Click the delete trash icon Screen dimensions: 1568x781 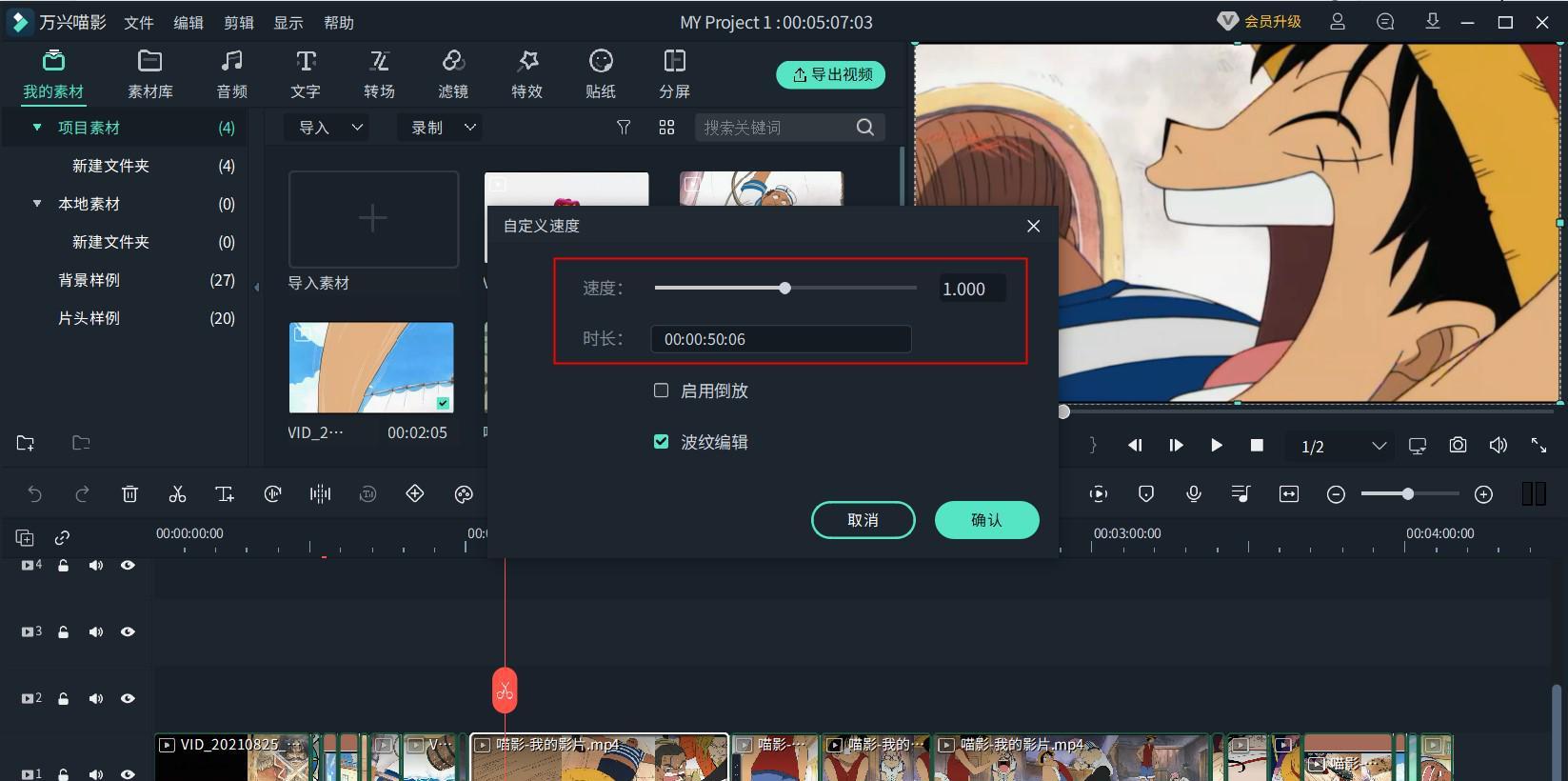(130, 493)
